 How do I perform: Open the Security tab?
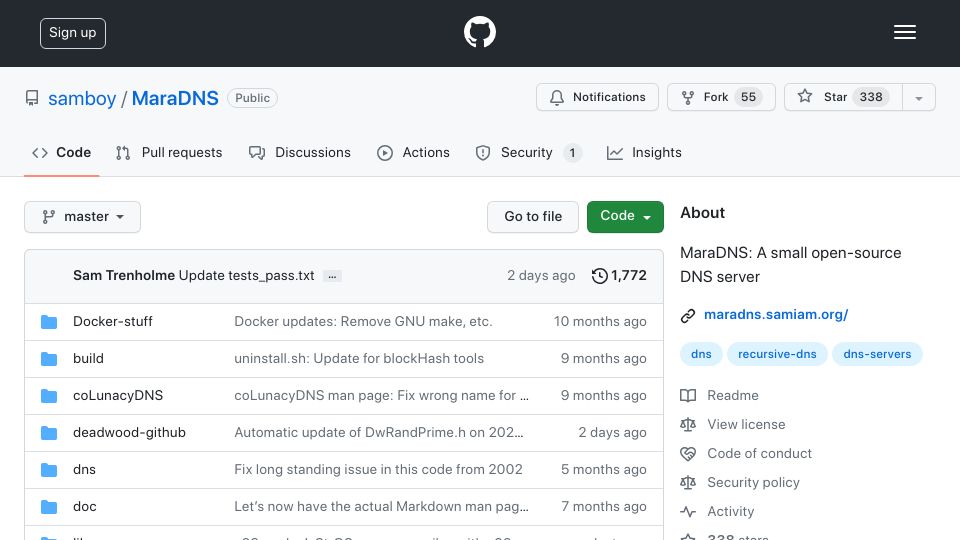528,152
